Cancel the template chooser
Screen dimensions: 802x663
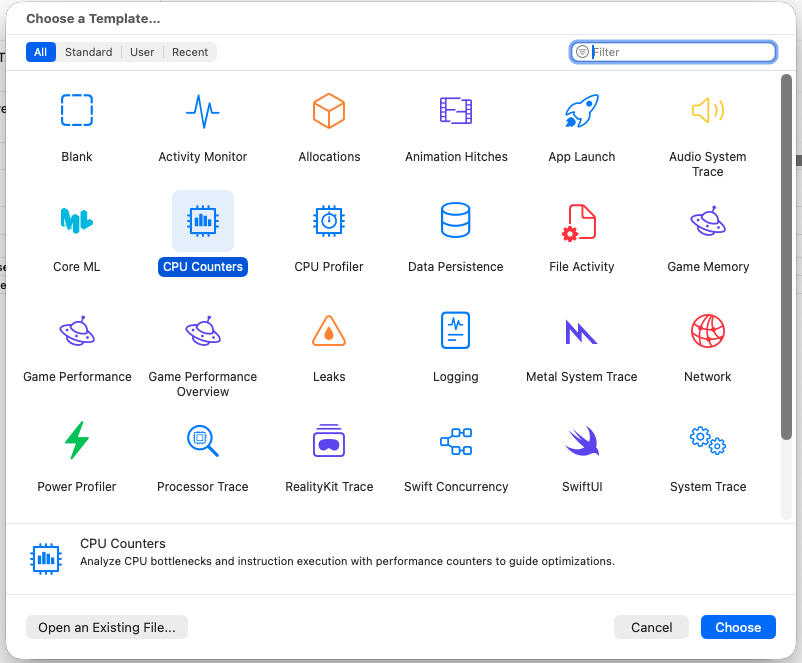[x=651, y=627]
